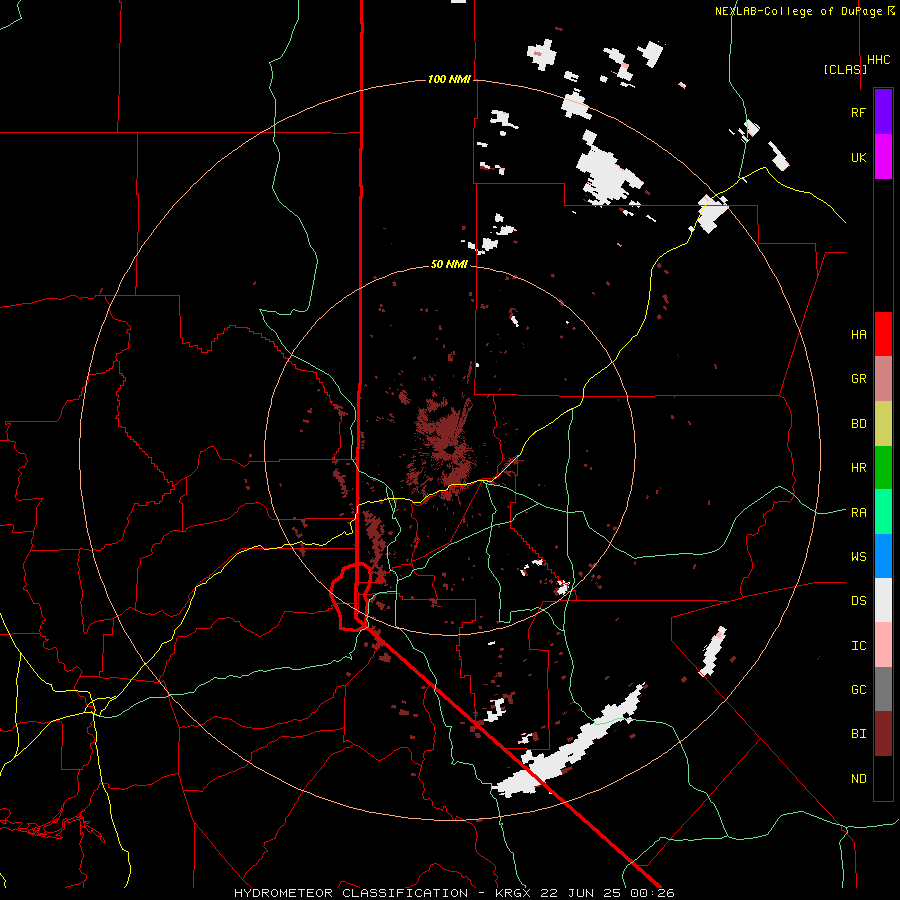900x900 pixels.
Task: Click the WS legend label
Action: click(858, 557)
